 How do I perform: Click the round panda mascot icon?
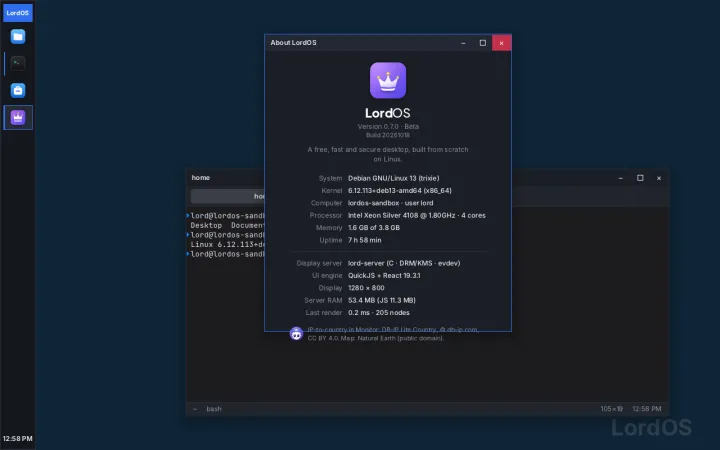pos(296,334)
